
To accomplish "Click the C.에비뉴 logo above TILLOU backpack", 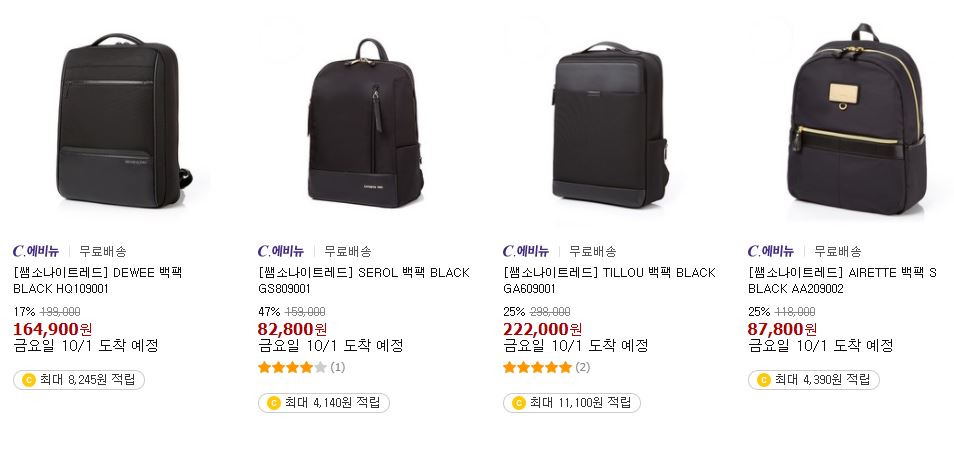I will [526, 251].
